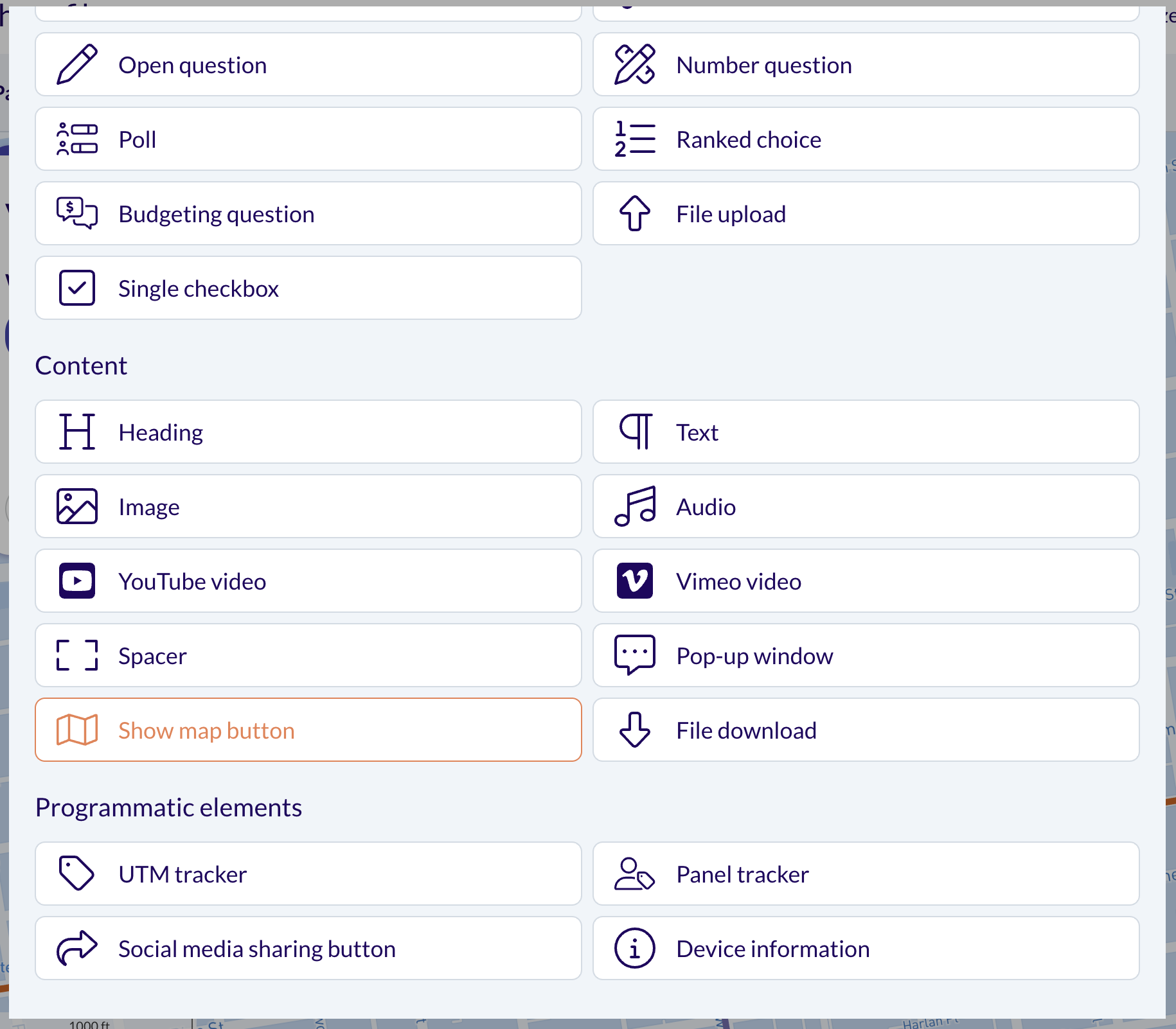Insert an Audio element
The image size is (1176, 1029).
click(866, 507)
